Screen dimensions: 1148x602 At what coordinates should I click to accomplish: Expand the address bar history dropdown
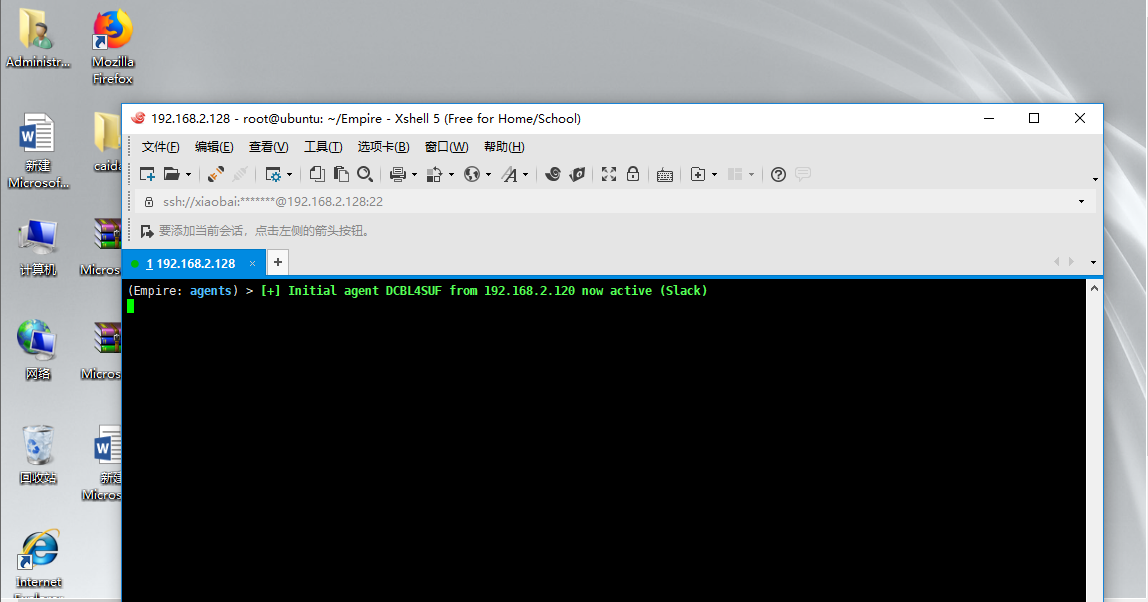pyautogui.click(x=1081, y=201)
